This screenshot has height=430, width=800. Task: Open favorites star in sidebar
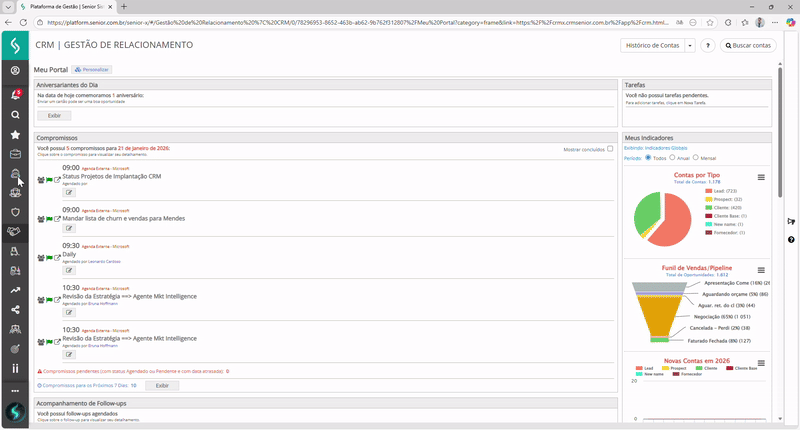(x=15, y=134)
